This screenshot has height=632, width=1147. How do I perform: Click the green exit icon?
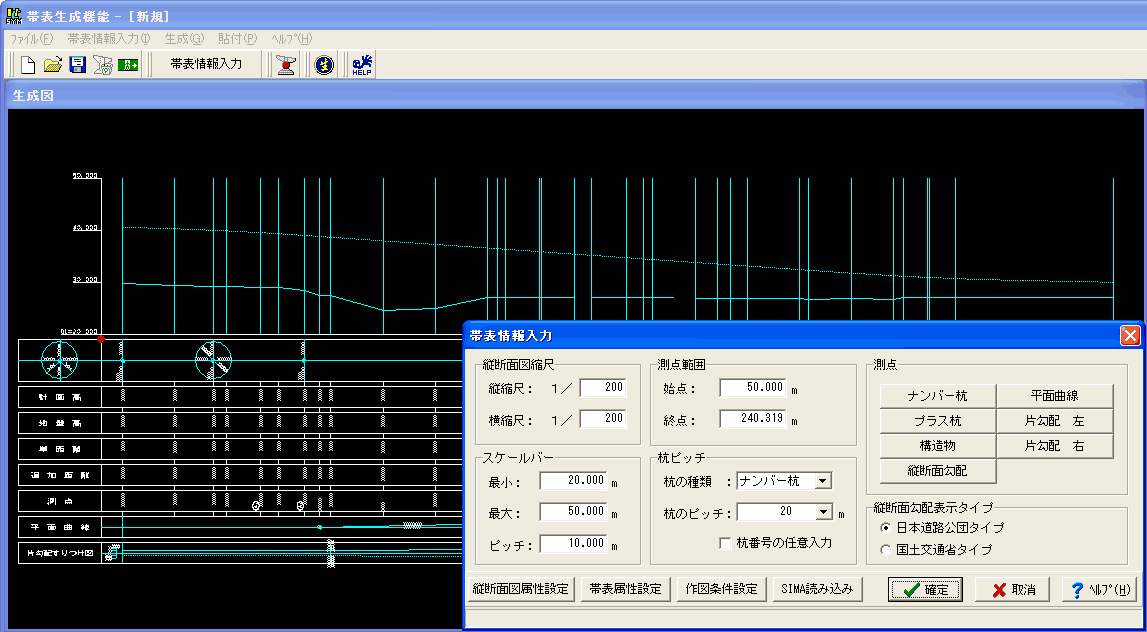click(x=128, y=65)
